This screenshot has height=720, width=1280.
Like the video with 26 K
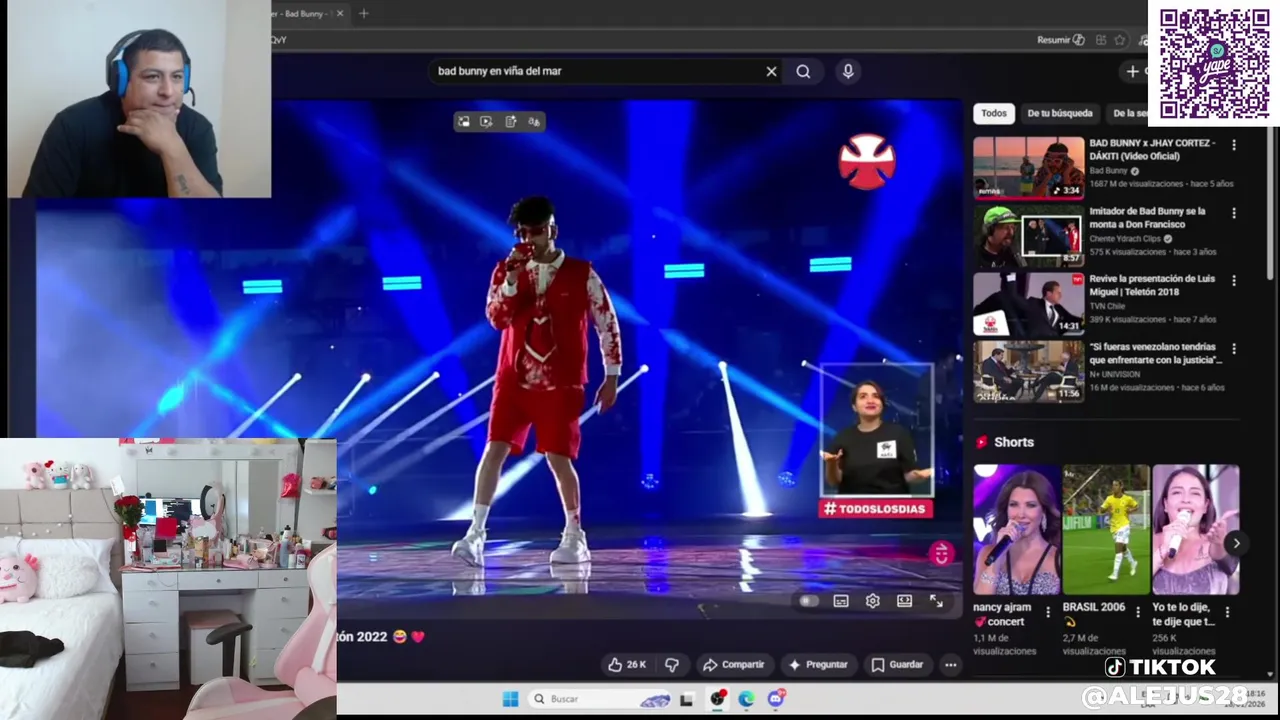[x=627, y=664]
